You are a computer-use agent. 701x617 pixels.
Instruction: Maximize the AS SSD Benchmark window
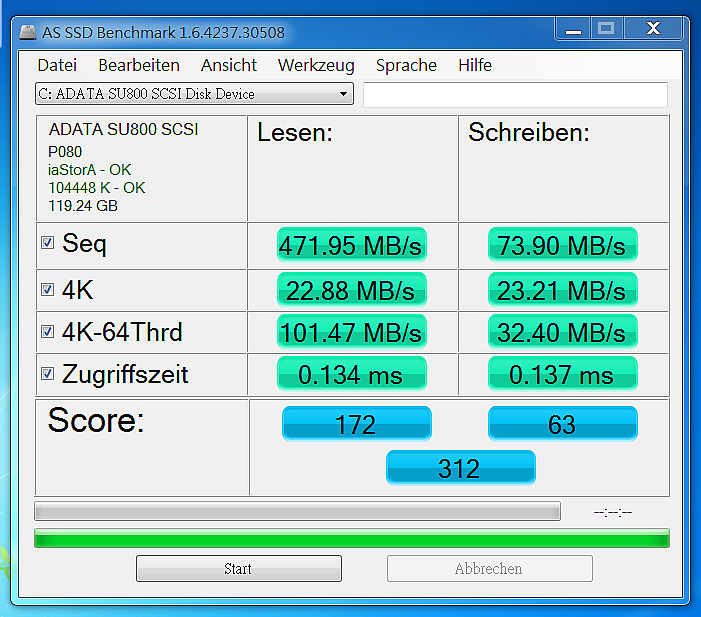click(x=607, y=29)
